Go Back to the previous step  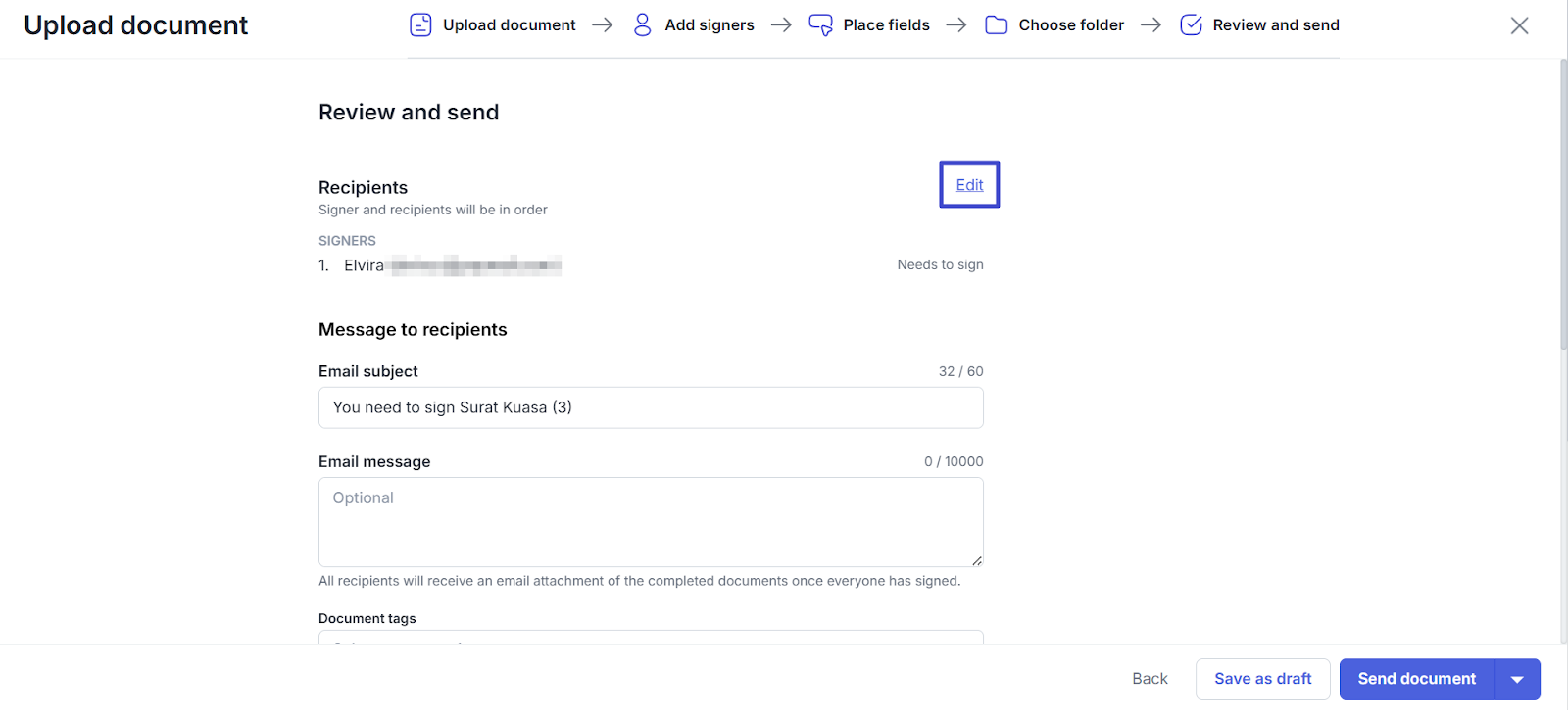click(1150, 679)
